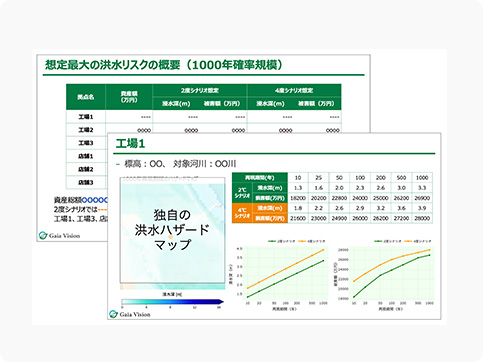
Task: Click 4℃ damage value 21600
Action: coord(298,218)
